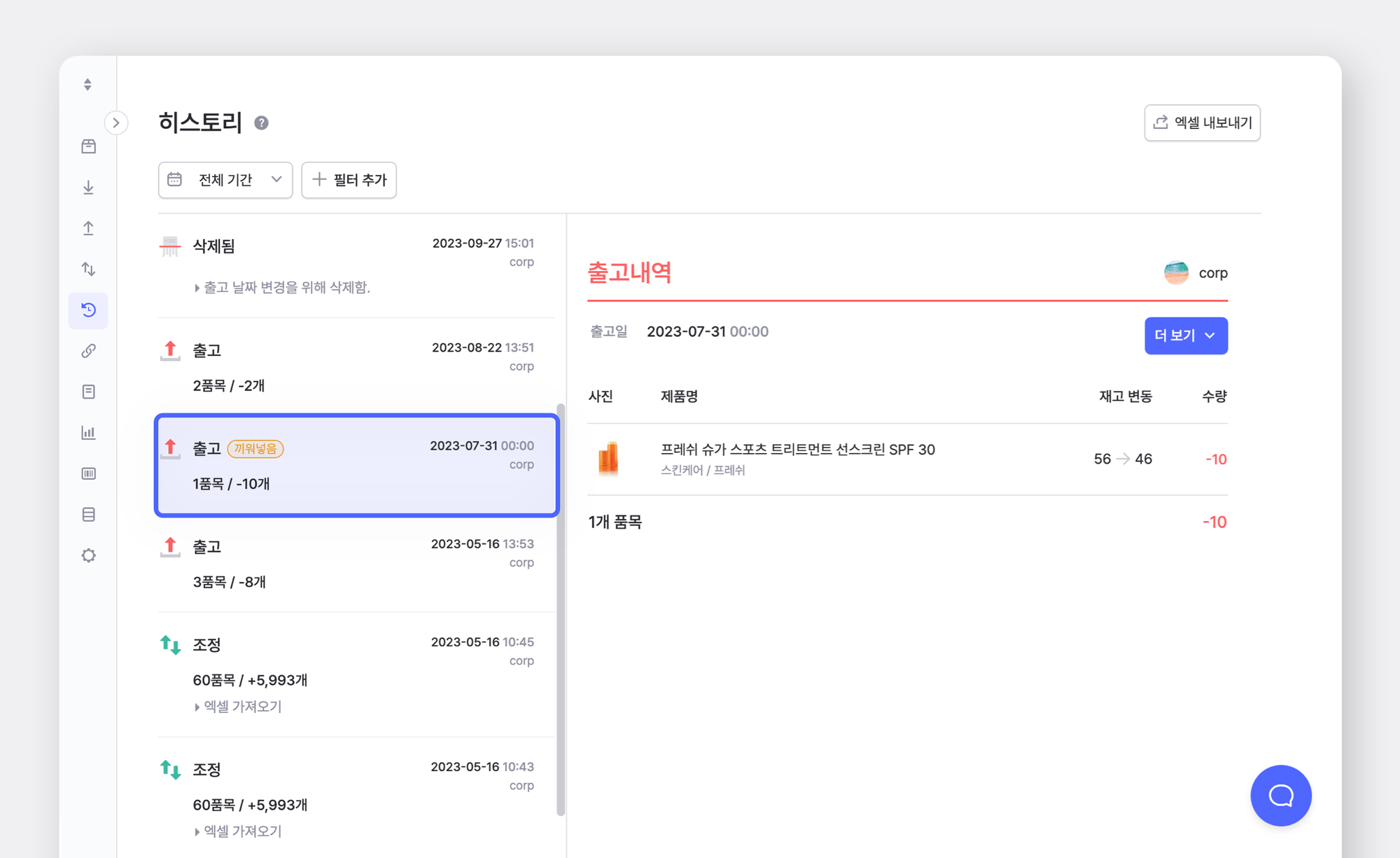The image size is (1400, 858).
Task: Select the history clock icon in sidebar
Action: pos(88,310)
